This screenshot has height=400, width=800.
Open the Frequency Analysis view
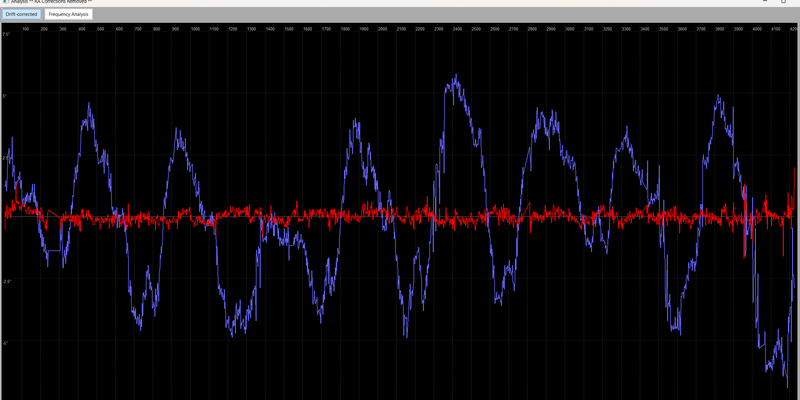pyautogui.click(x=68, y=14)
